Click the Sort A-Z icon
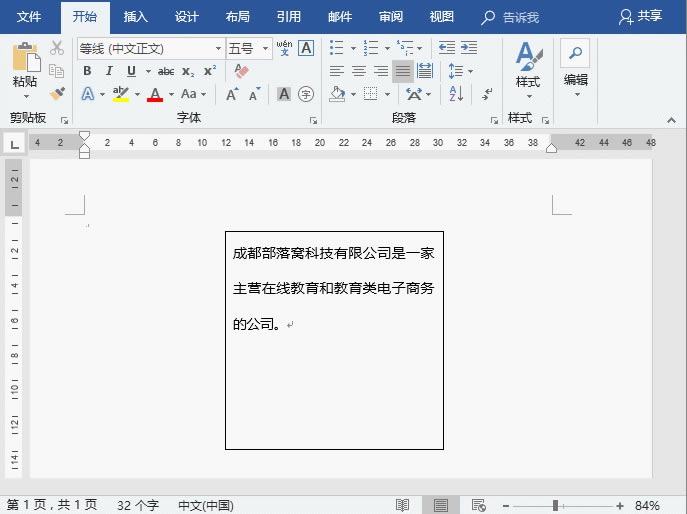Image resolution: width=687 pixels, height=514 pixels. tap(456, 94)
